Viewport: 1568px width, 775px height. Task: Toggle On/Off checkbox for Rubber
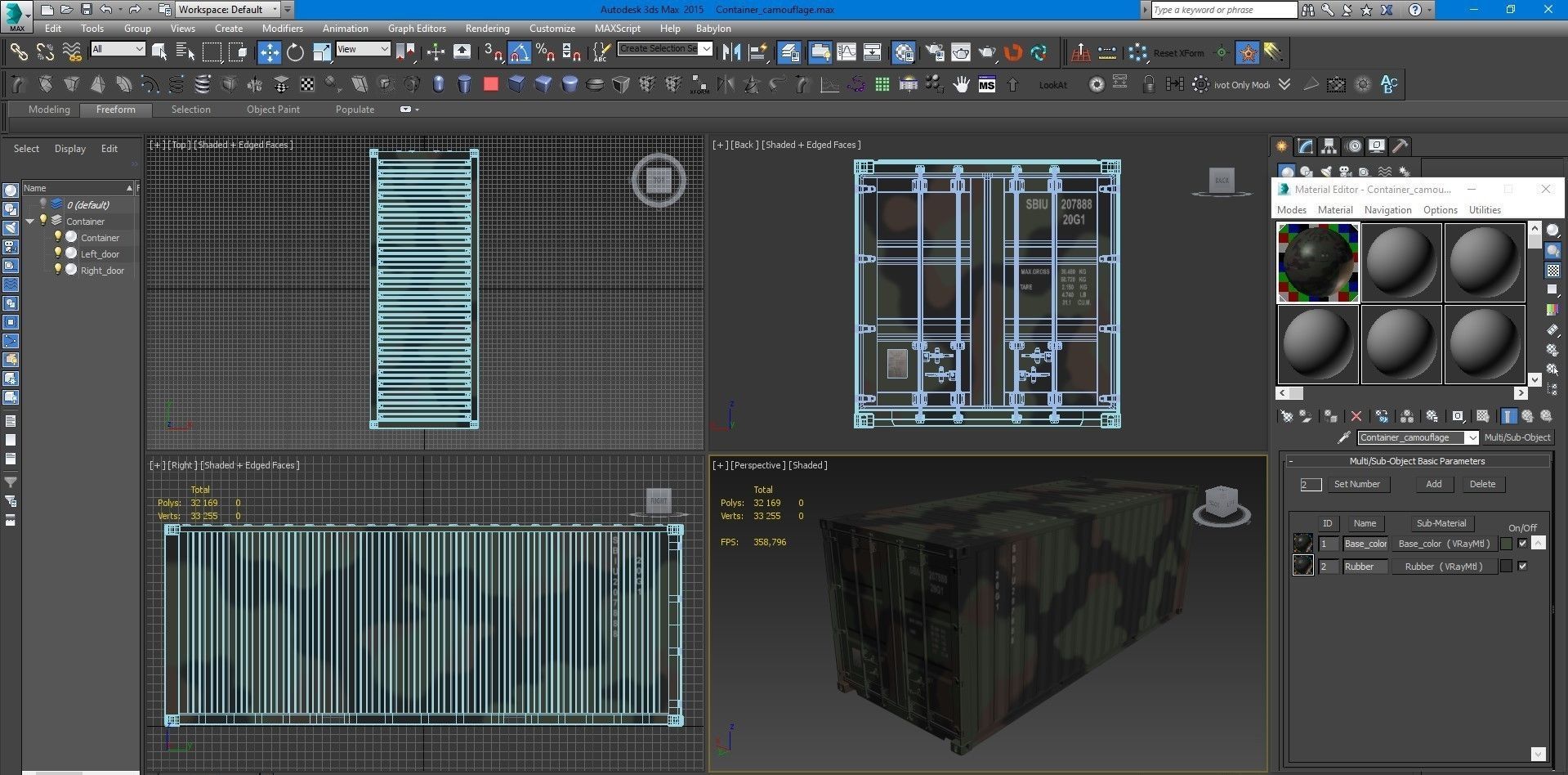[1522, 567]
